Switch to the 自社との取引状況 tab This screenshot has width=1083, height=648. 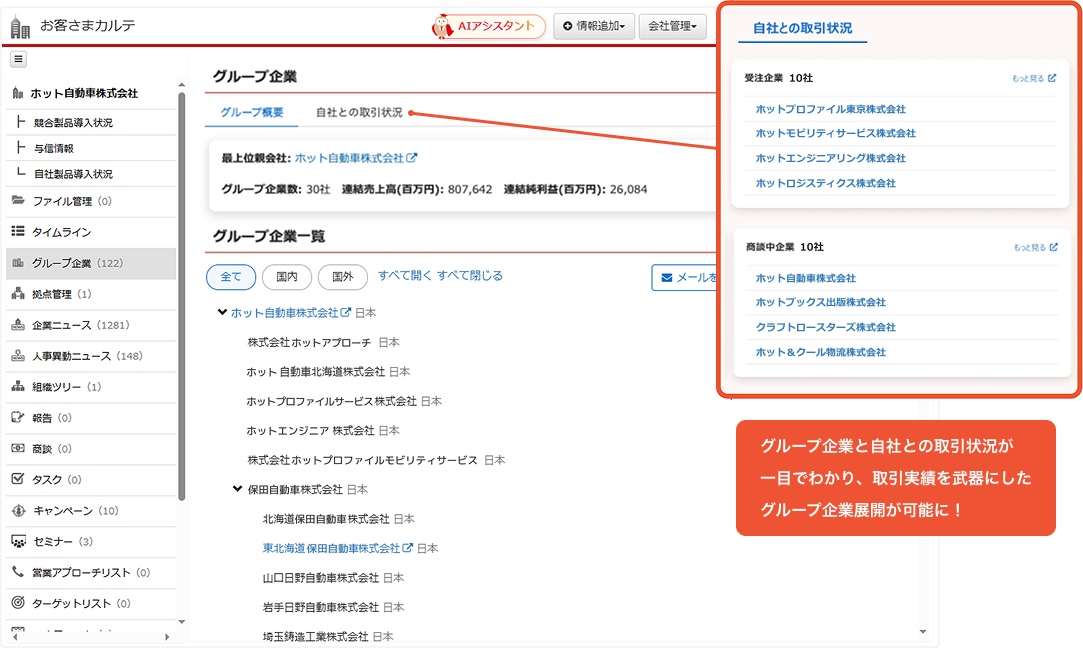click(359, 113)
